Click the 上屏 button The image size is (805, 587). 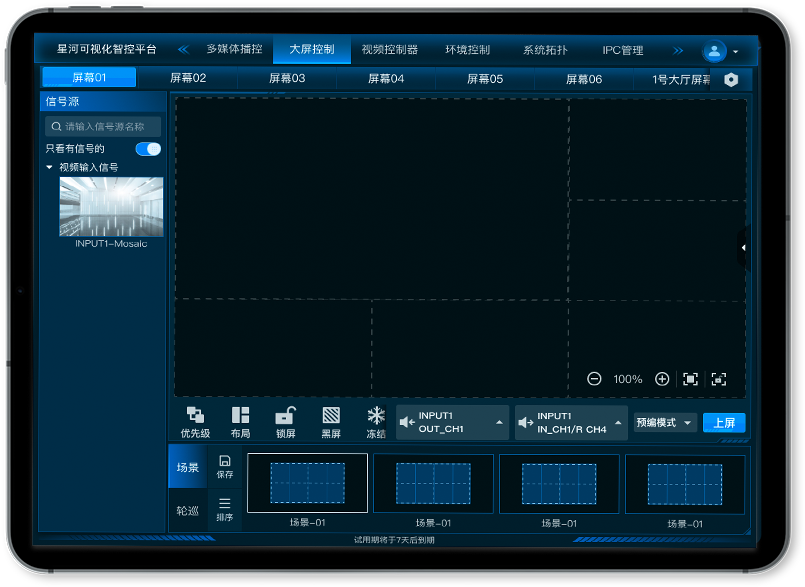[x=724, y=423]
